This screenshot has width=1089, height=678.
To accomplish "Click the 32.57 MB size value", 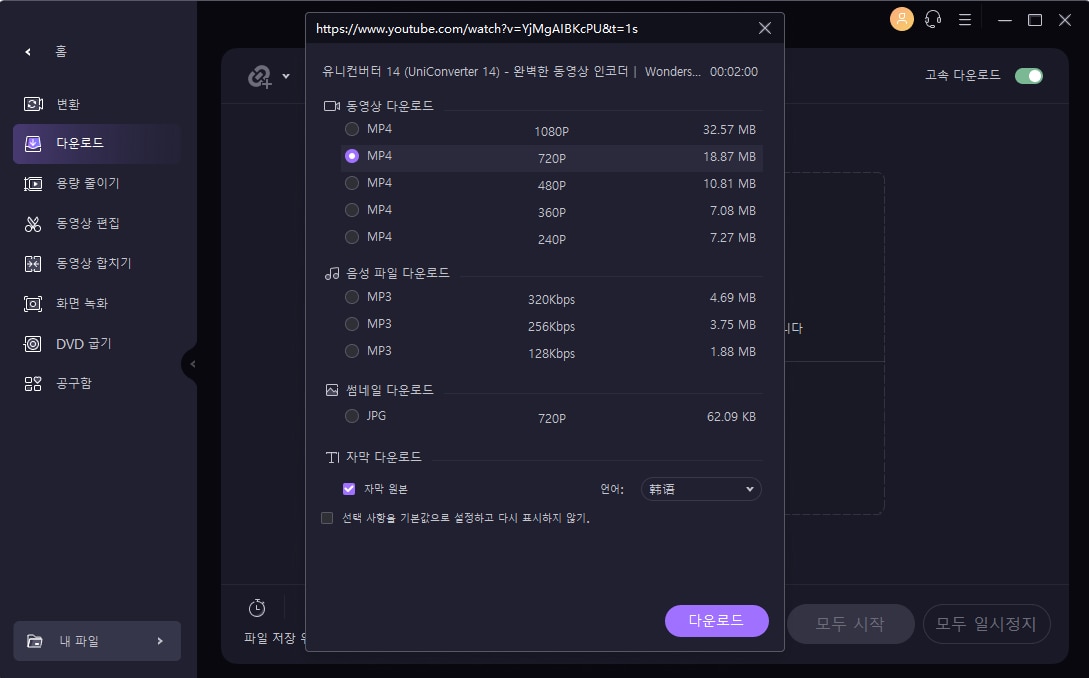I will (729, 130).
